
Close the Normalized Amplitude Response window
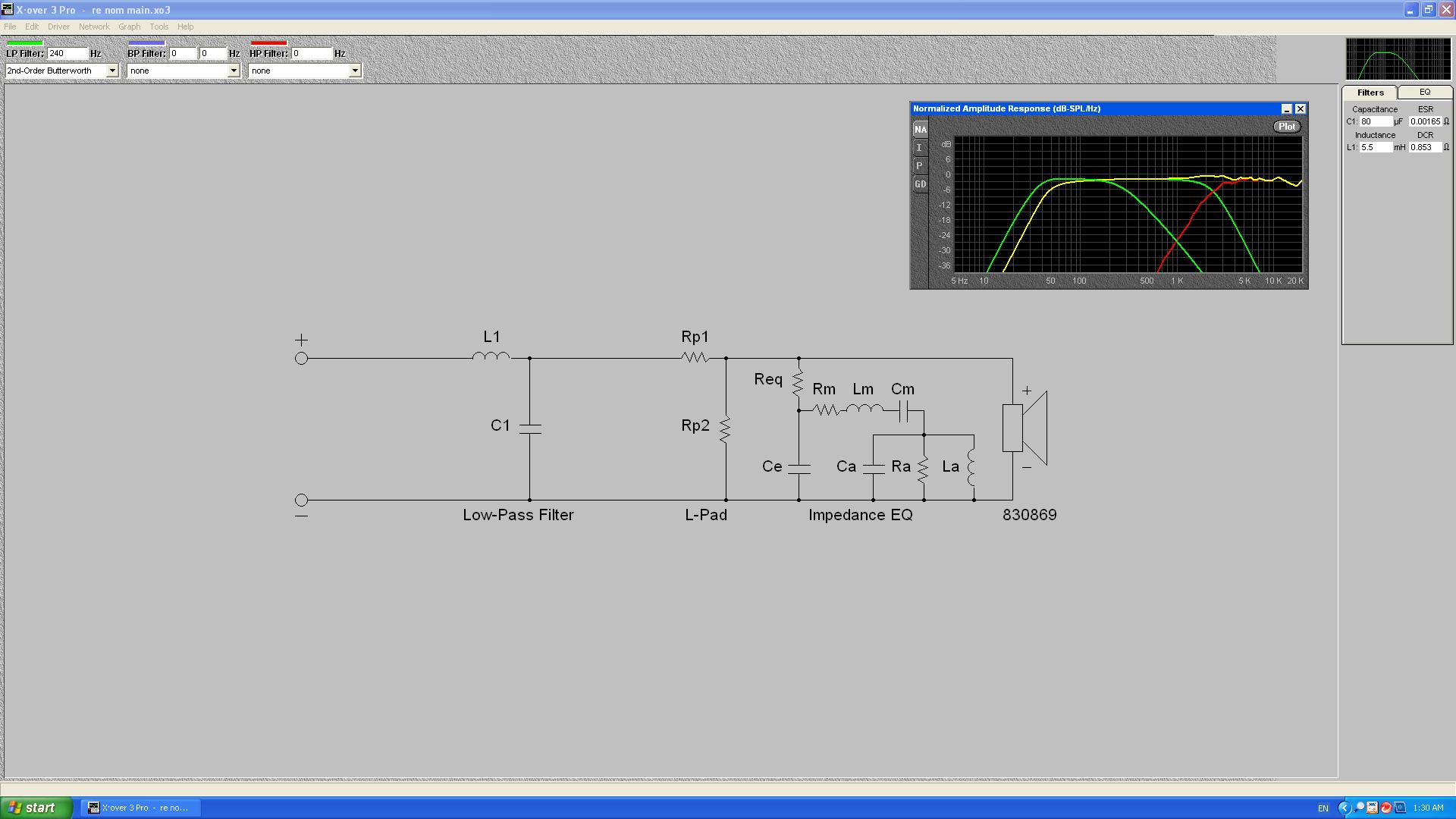coord(1300,109)
